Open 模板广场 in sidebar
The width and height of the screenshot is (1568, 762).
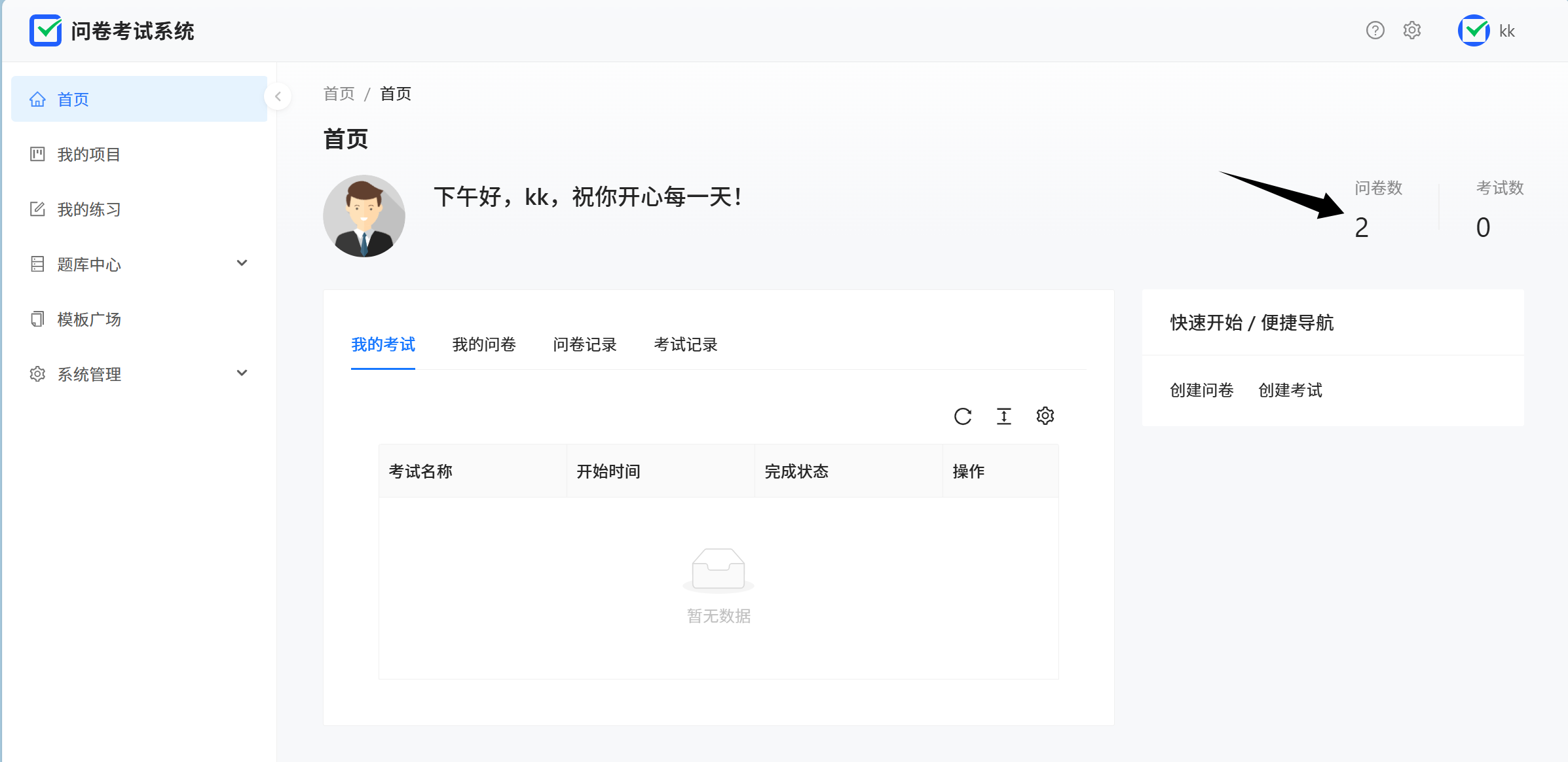[89, 319]
